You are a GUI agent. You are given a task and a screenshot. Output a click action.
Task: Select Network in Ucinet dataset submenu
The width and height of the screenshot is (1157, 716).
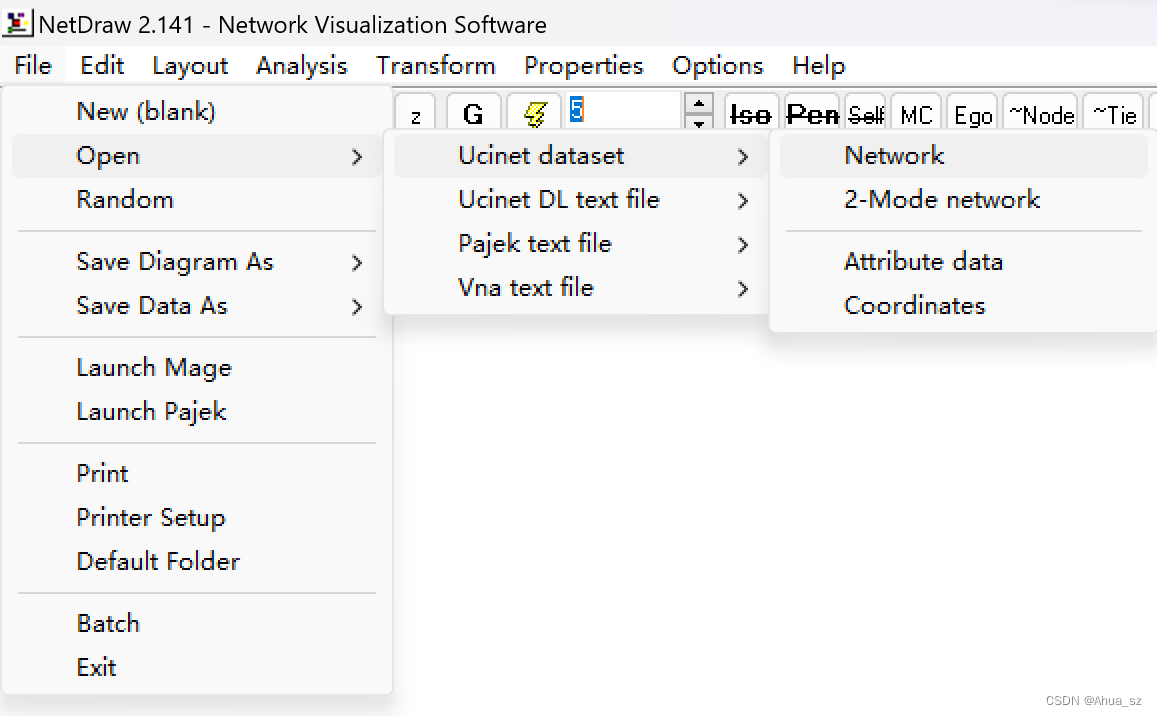click(x=964, y=156)
